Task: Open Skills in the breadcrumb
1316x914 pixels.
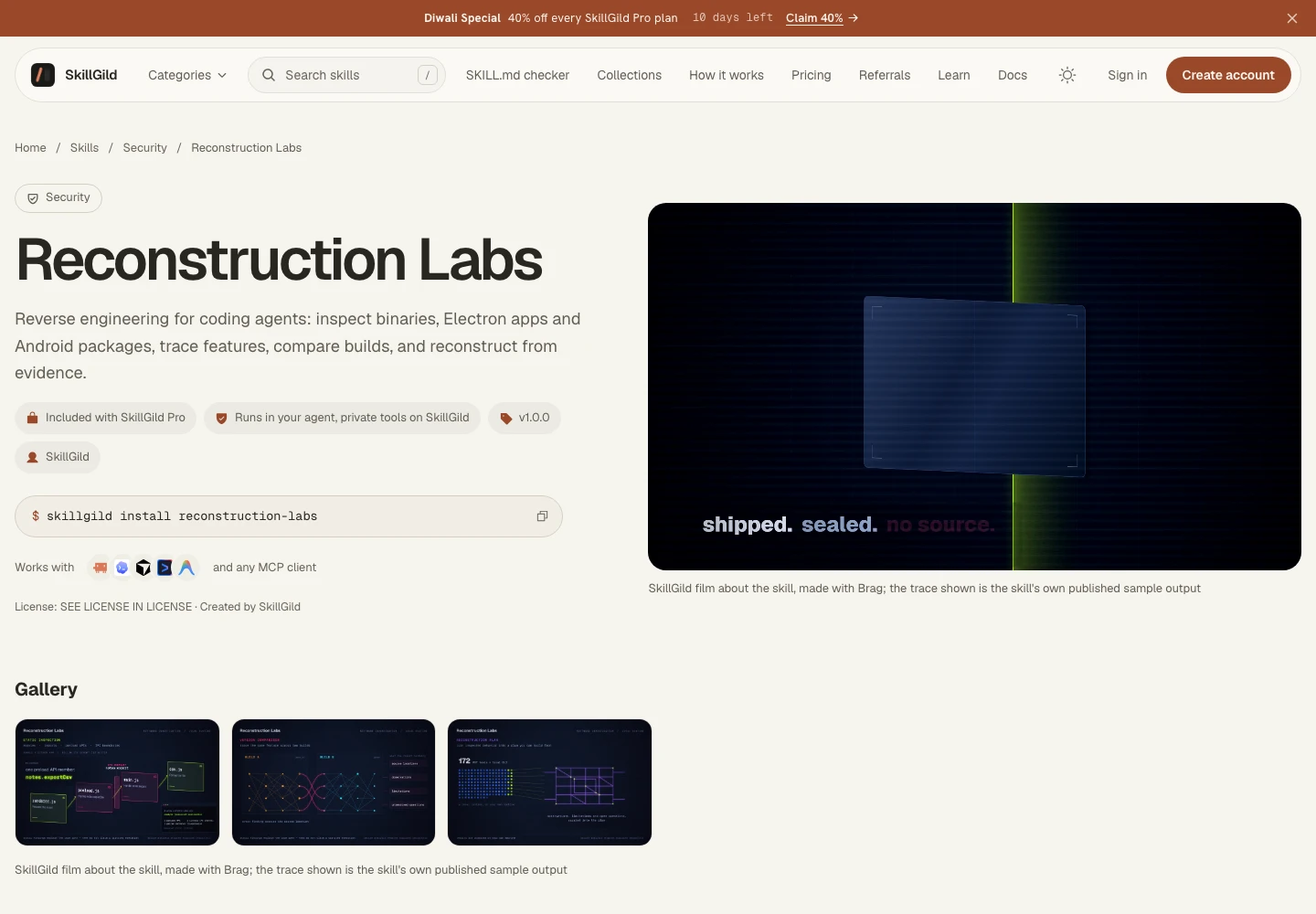Action: (x=84, y=148)
